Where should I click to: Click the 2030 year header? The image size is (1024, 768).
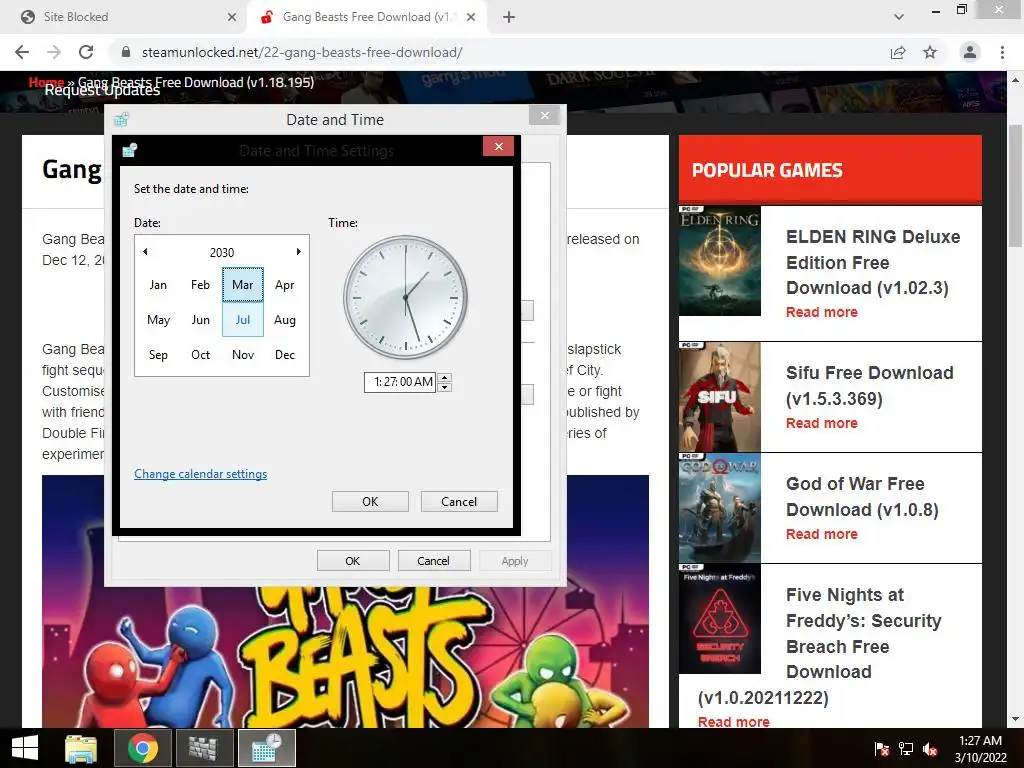pos(222,252)
